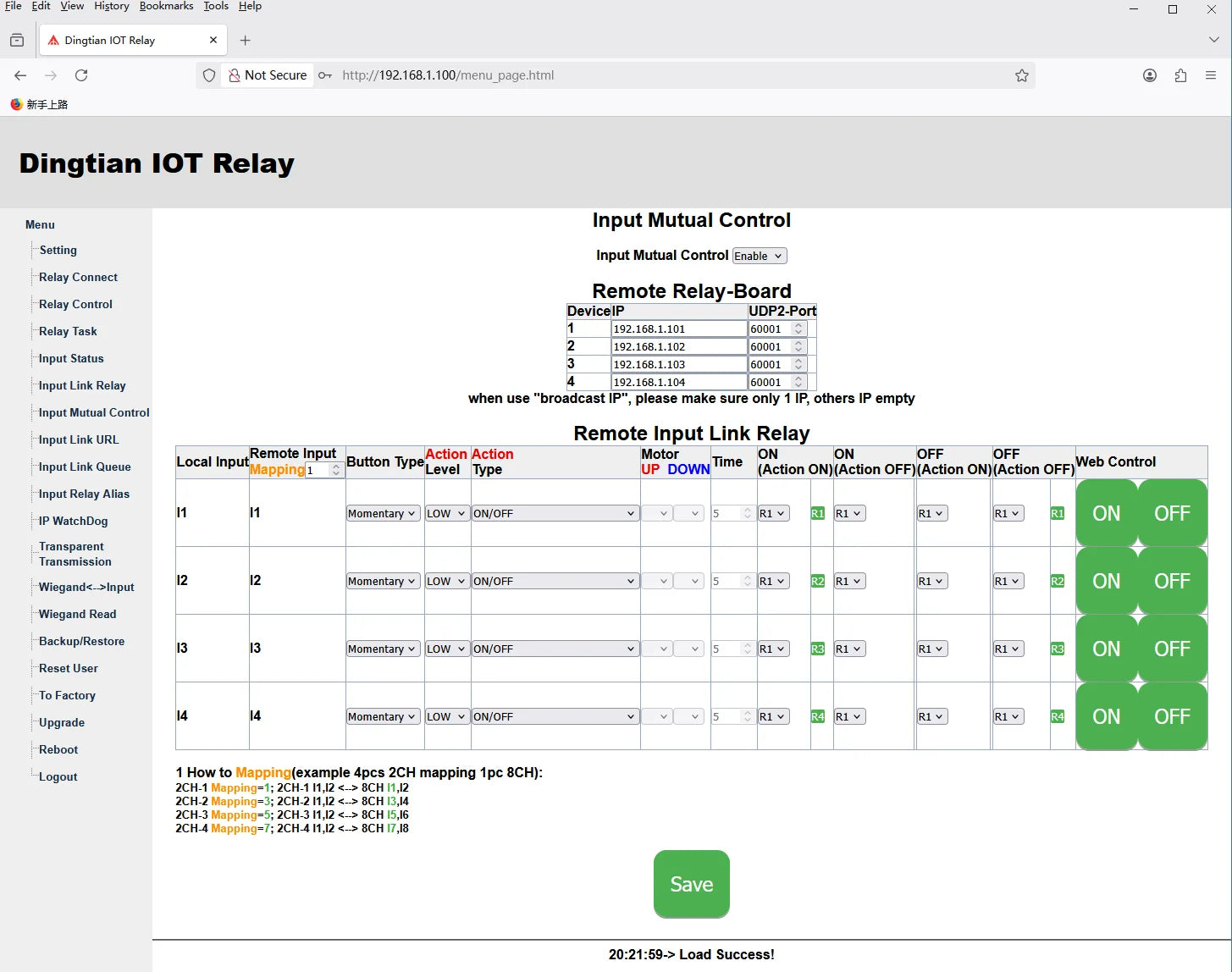Go to Relay Control page
1232x972 pixels.
(x=75, y=304)
